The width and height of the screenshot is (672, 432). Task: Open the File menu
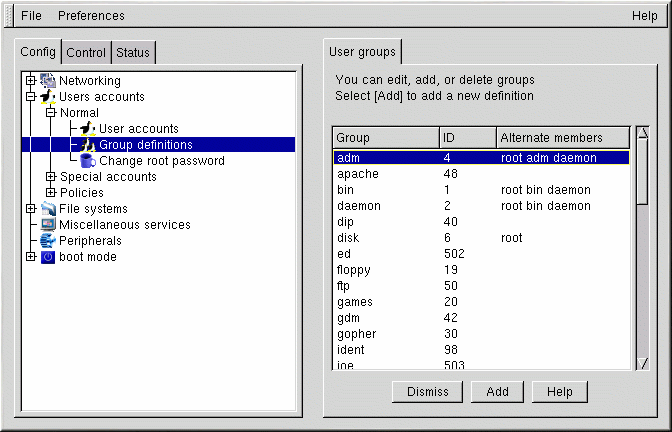[x=31, y=16]
